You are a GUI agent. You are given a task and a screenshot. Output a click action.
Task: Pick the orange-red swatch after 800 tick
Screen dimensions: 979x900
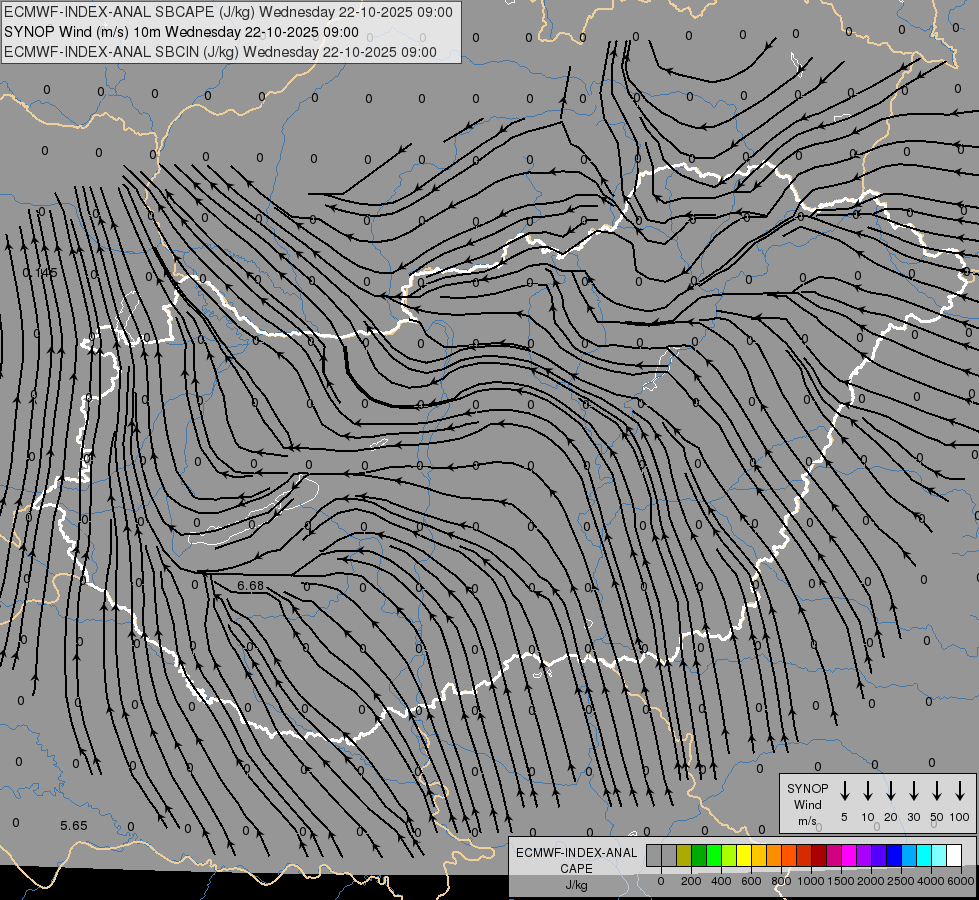[x=789, y=855]
